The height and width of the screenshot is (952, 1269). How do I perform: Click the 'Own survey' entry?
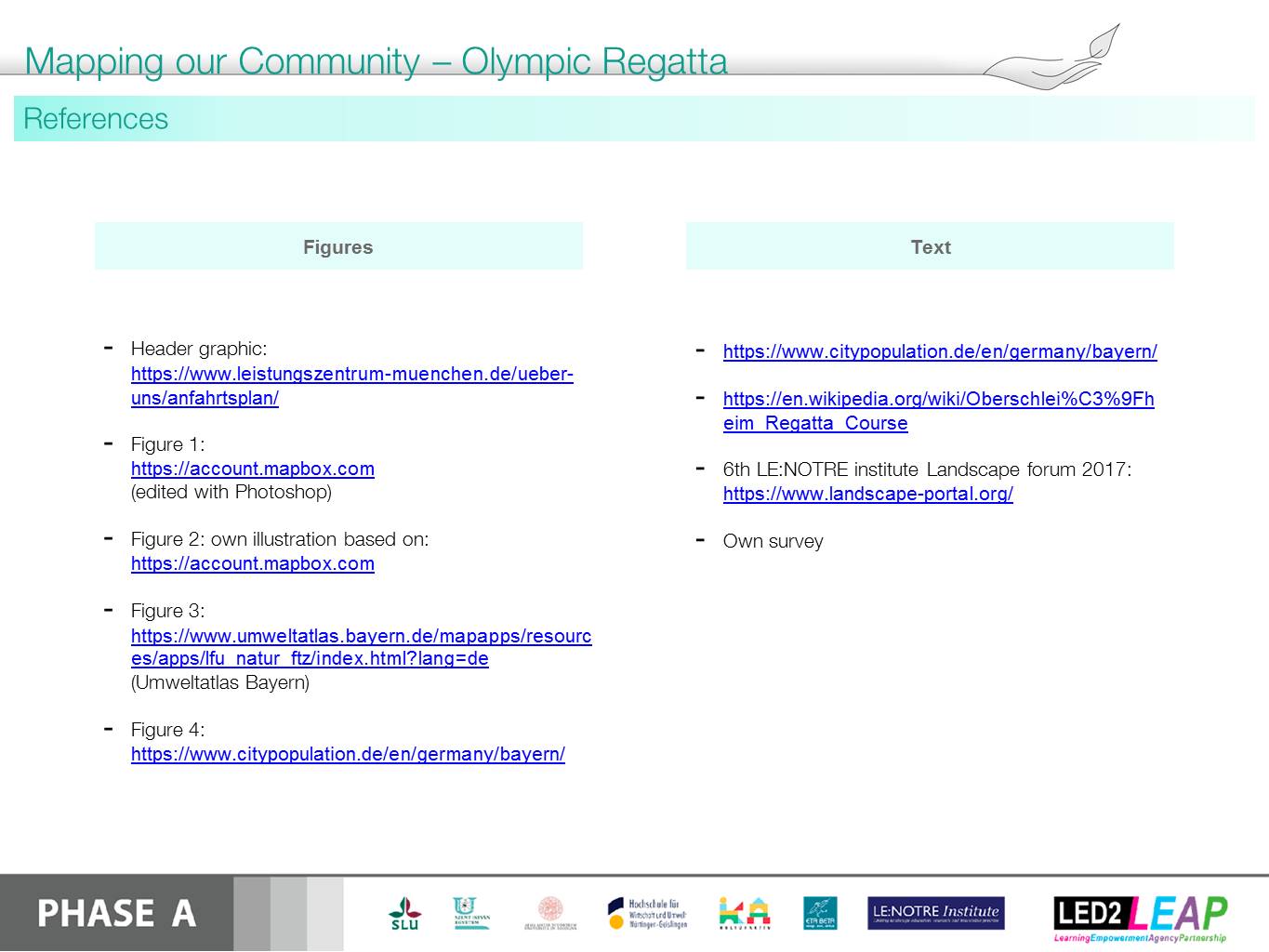click(773, 541)
